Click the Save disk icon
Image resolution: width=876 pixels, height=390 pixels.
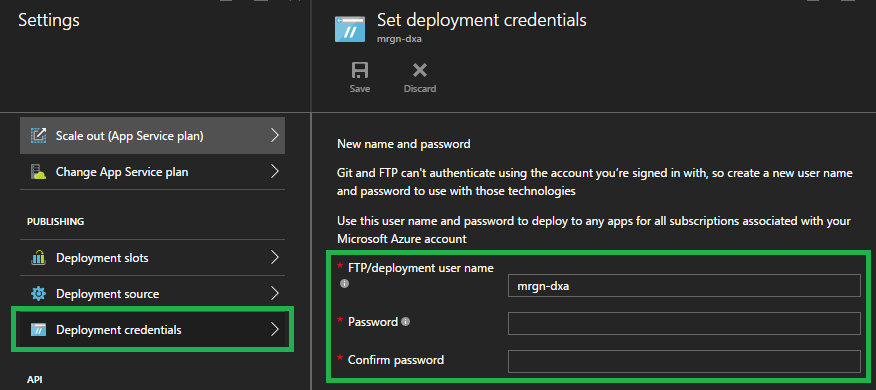(x=360, y=70)
